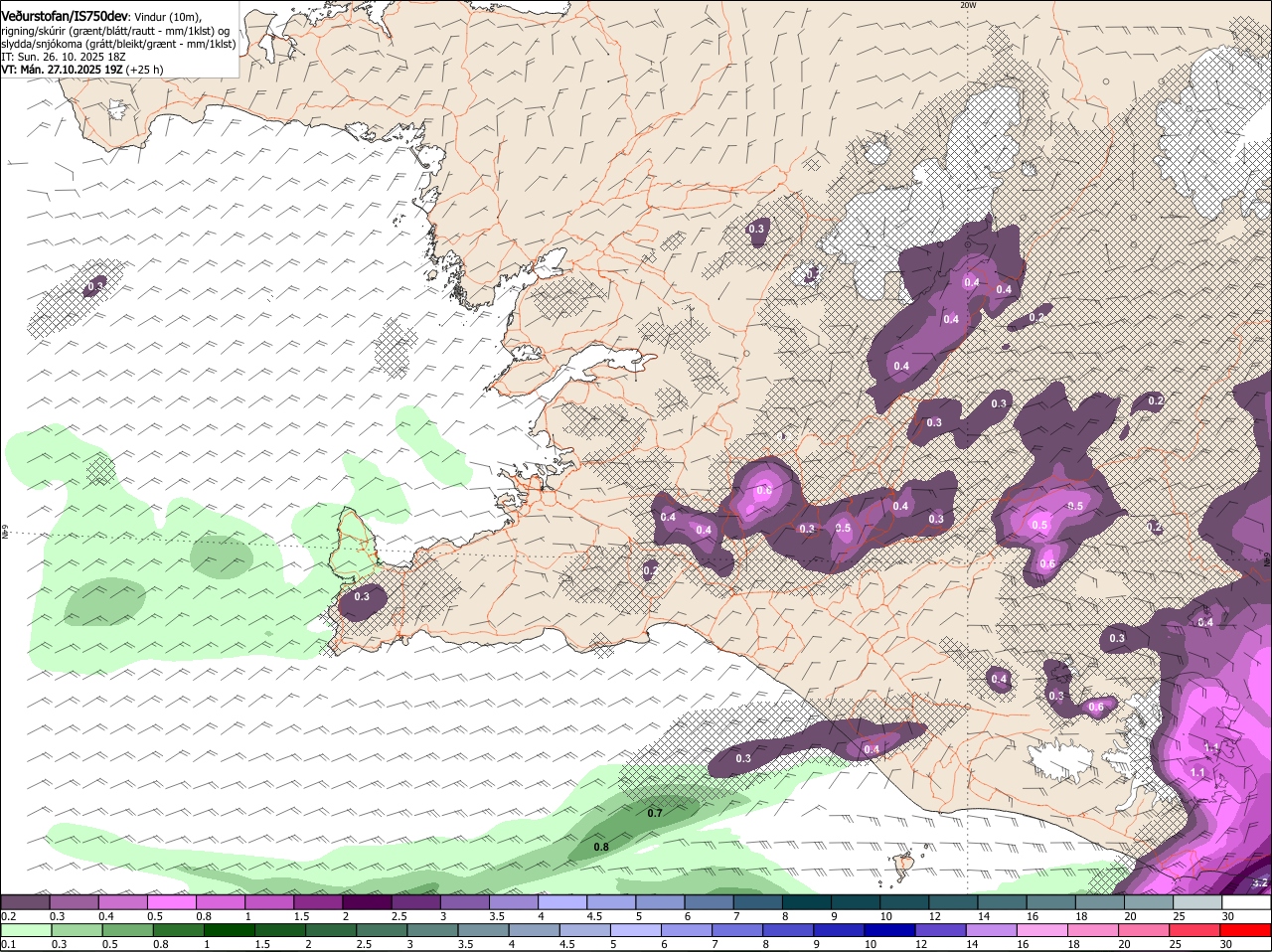Click the '20W' longitude label at top
The height and width of the screenshot is (952, 1272).
click(968, 5)
